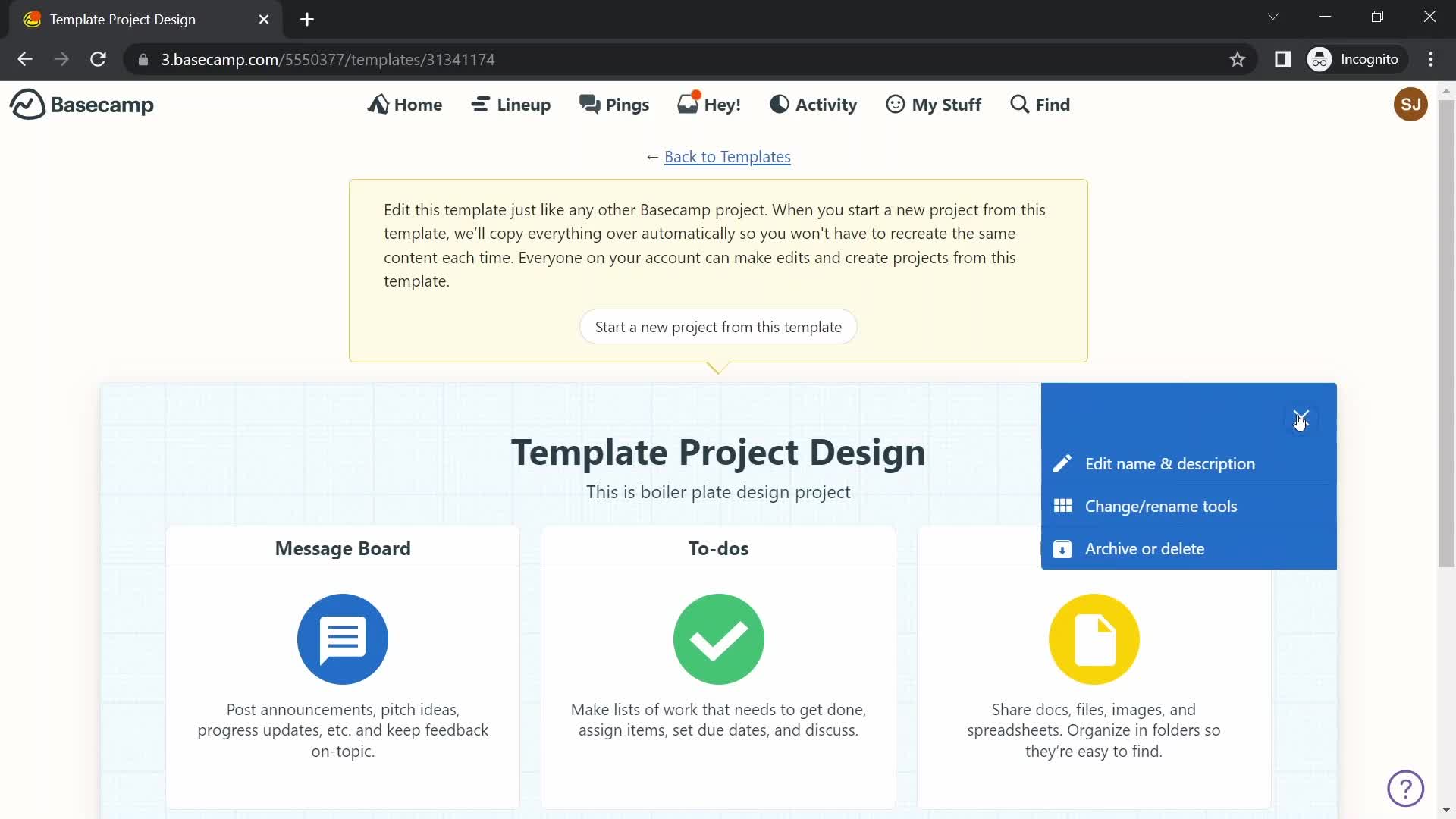Open the Home nav item
Viewport: 1456px width, 819px height.
[x=405, y=105]
